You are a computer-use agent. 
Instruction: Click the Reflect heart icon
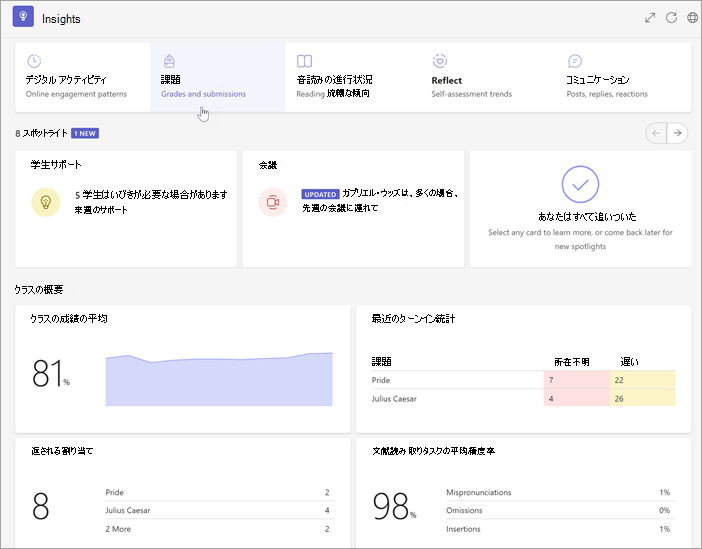point(440,60)
